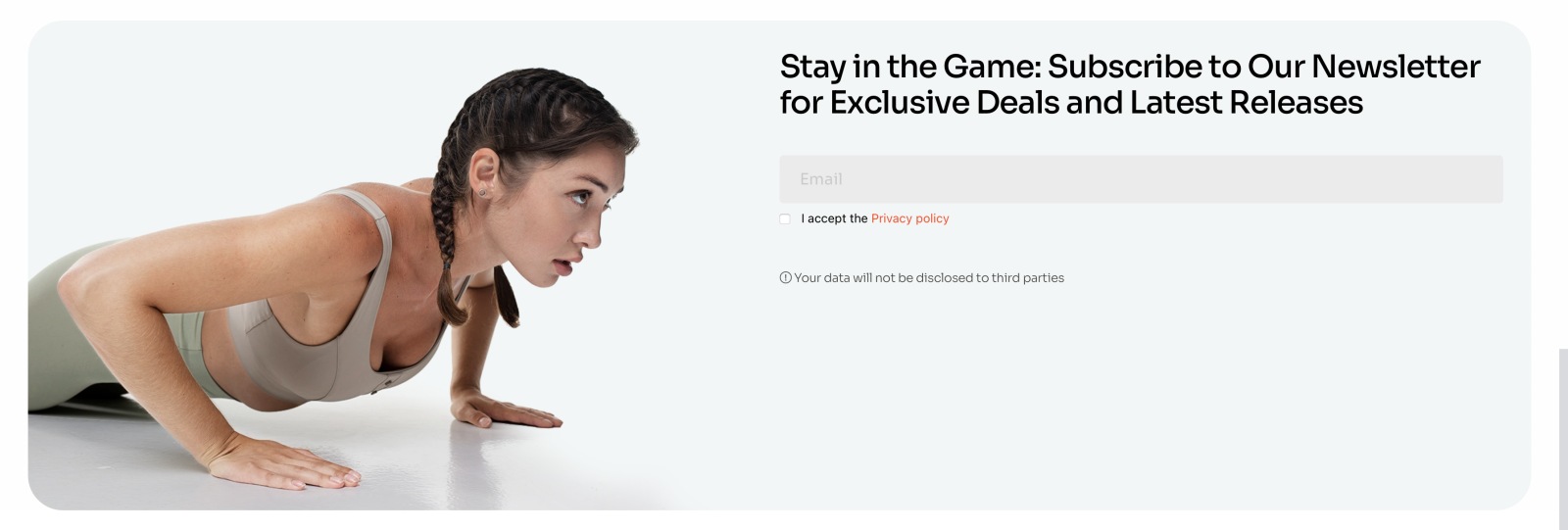Click the empty area below the disclosure note
This screenshot has height=530, width=1568.
pos(1141,392)
